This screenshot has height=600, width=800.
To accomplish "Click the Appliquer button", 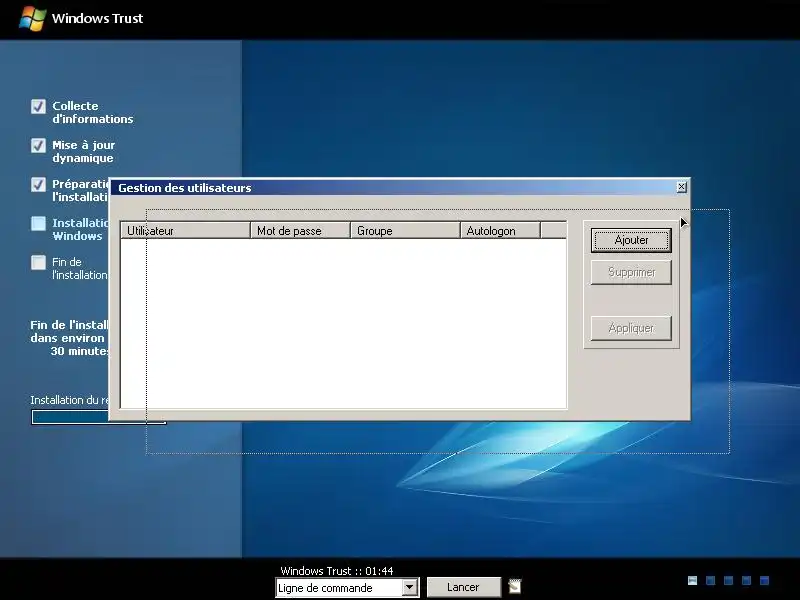I will tap(631, 328).
